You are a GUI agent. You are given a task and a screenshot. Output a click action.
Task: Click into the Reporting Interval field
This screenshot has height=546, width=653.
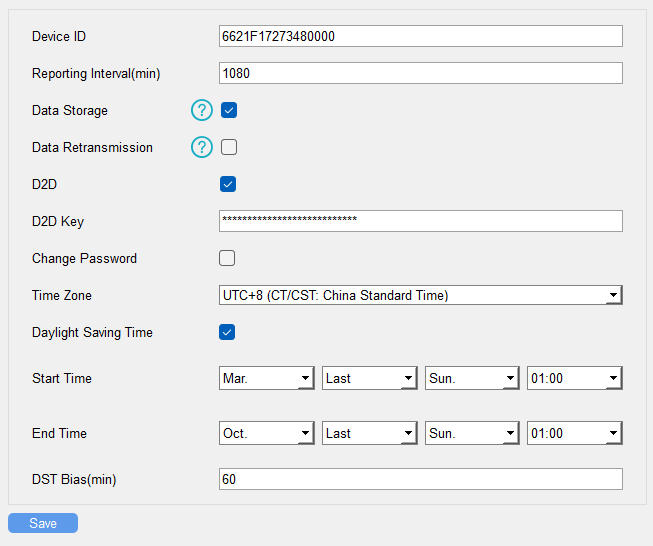pos(420,73)
